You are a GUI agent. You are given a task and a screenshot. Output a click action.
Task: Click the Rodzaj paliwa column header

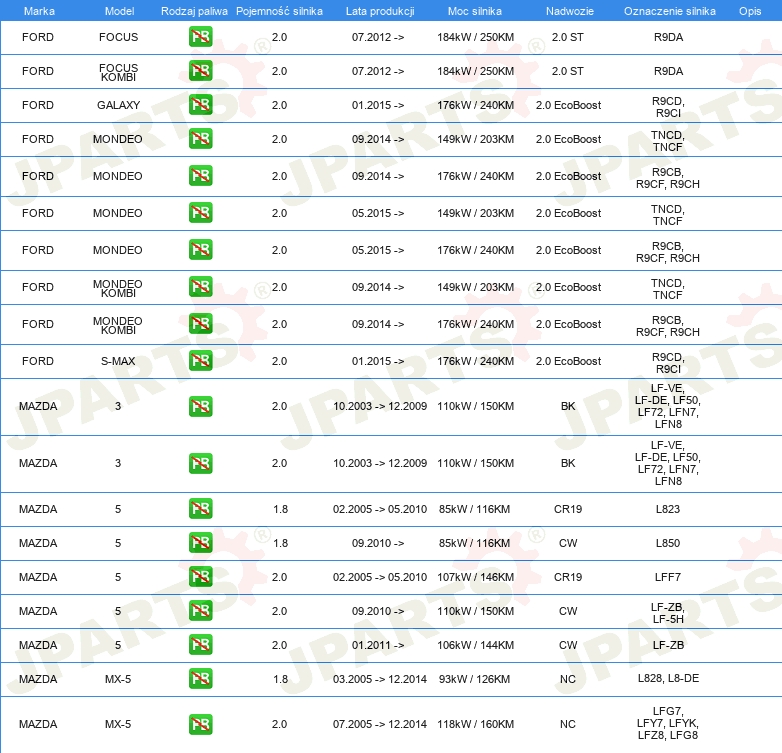[x=194, y=11]
